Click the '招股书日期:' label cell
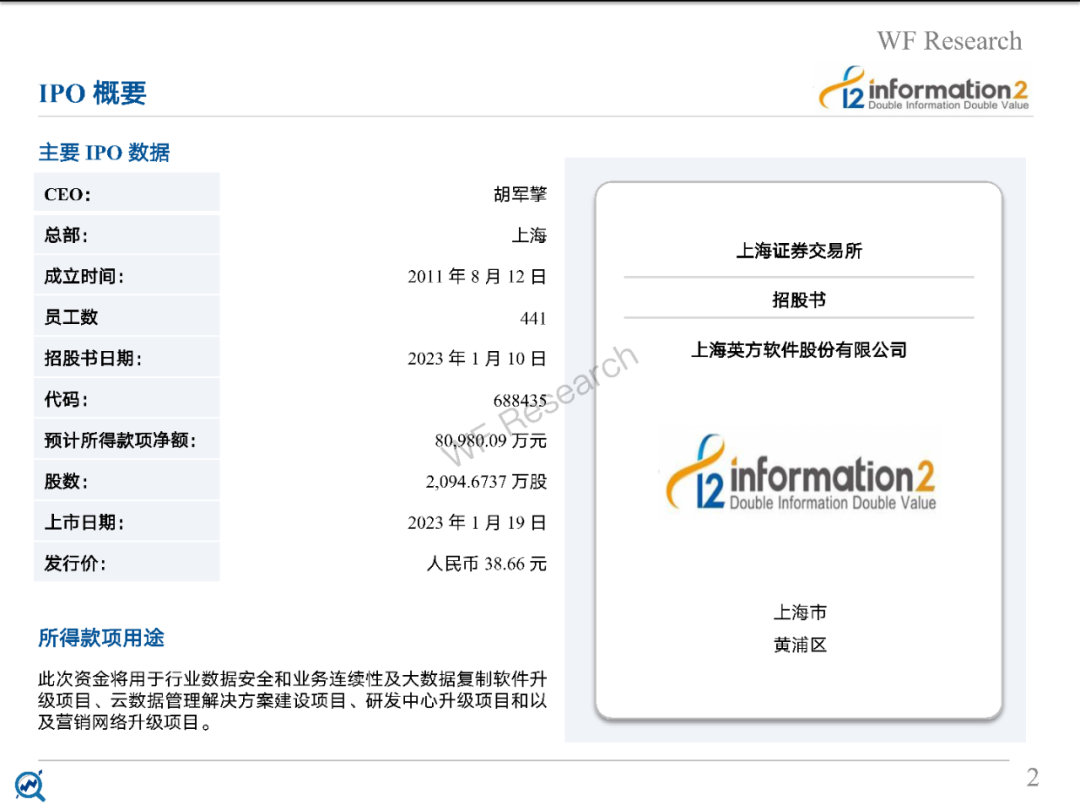This screenshot has width=1080, height=810. tap(127, 357)
